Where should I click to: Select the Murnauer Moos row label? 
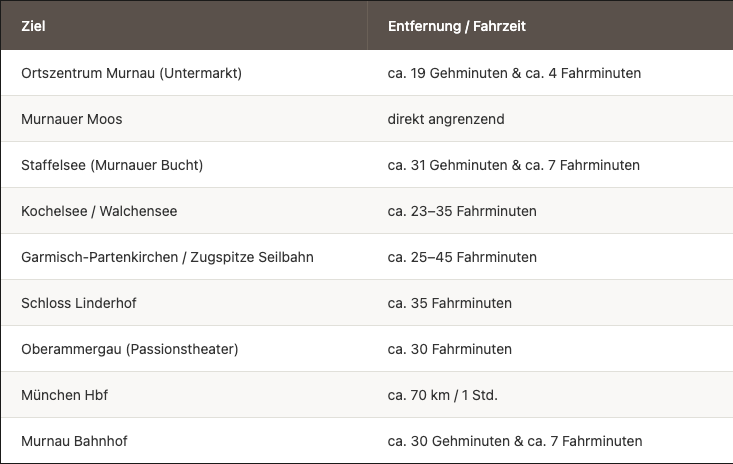[x=72, y=119]
